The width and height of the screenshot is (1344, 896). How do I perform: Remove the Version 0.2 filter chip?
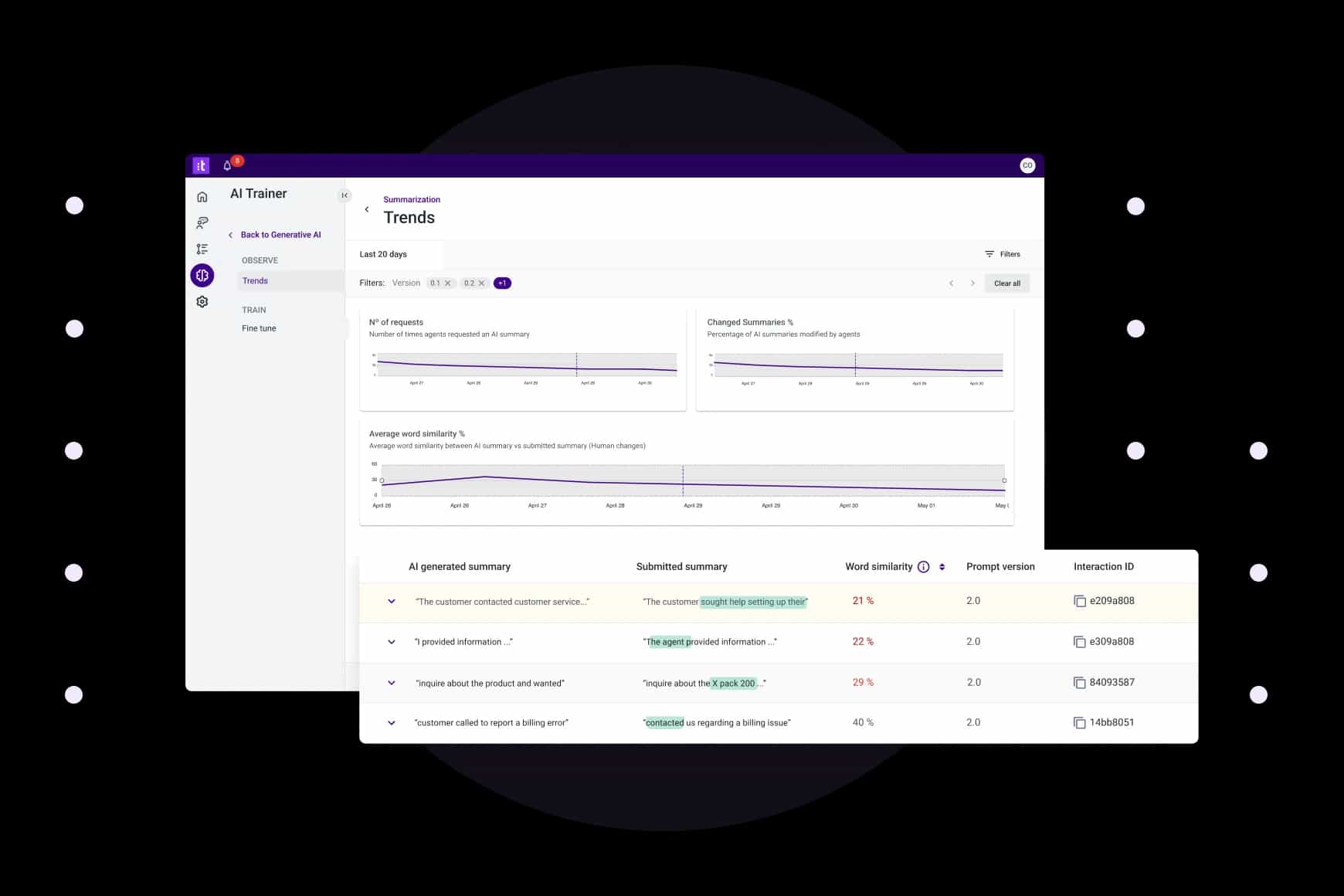tap(481, 283)
